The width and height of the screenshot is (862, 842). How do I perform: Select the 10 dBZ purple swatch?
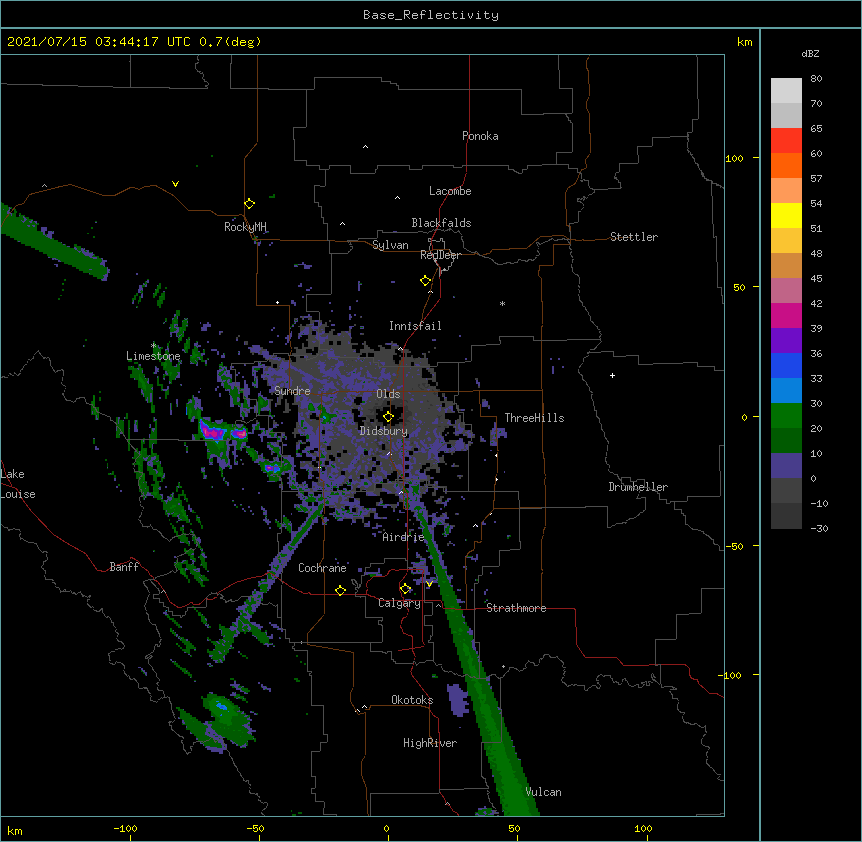click(786, 466)
